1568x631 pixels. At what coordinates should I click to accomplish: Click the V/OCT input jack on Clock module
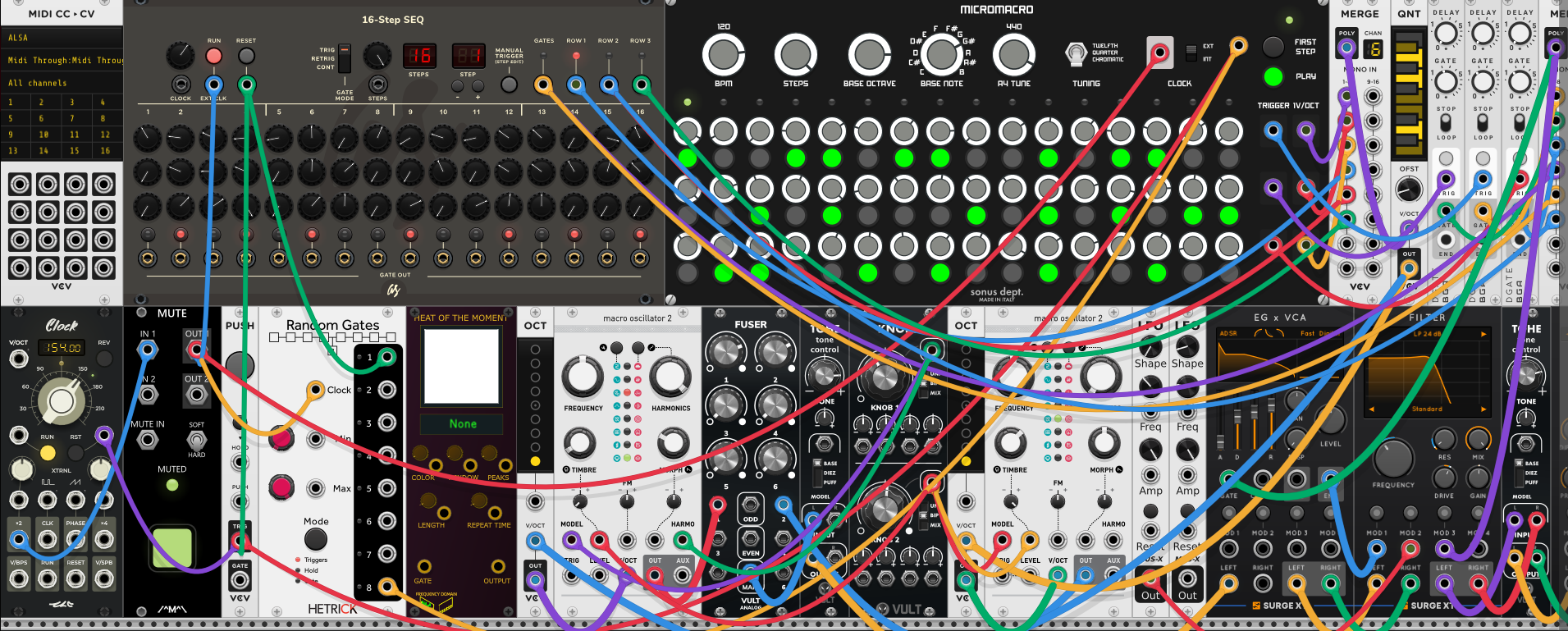click(18, 358)
